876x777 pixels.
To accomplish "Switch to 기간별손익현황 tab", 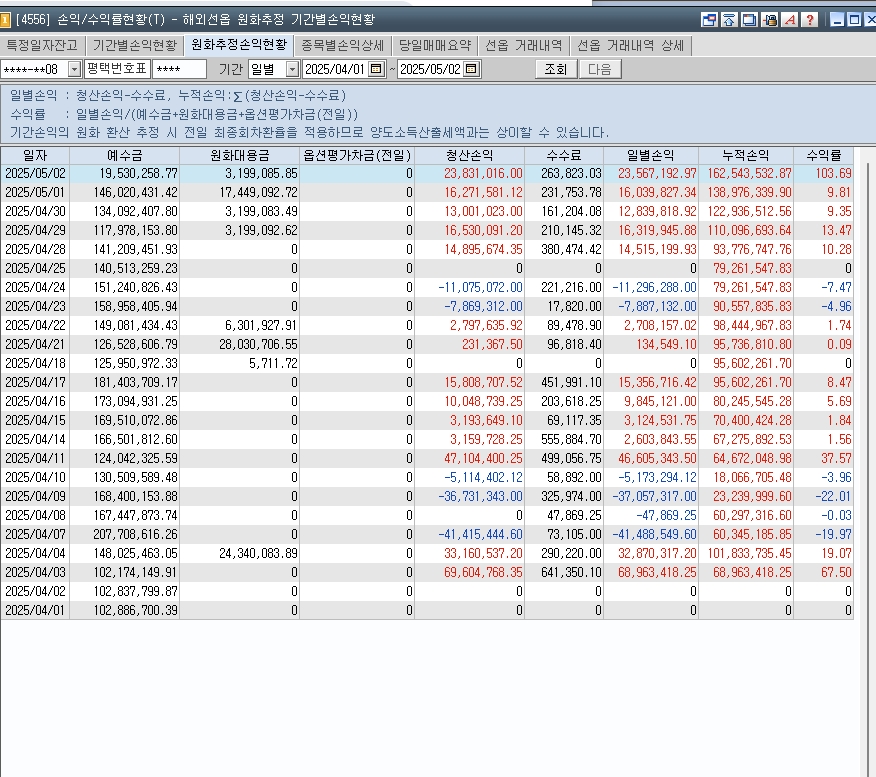I will coord(135,45).
